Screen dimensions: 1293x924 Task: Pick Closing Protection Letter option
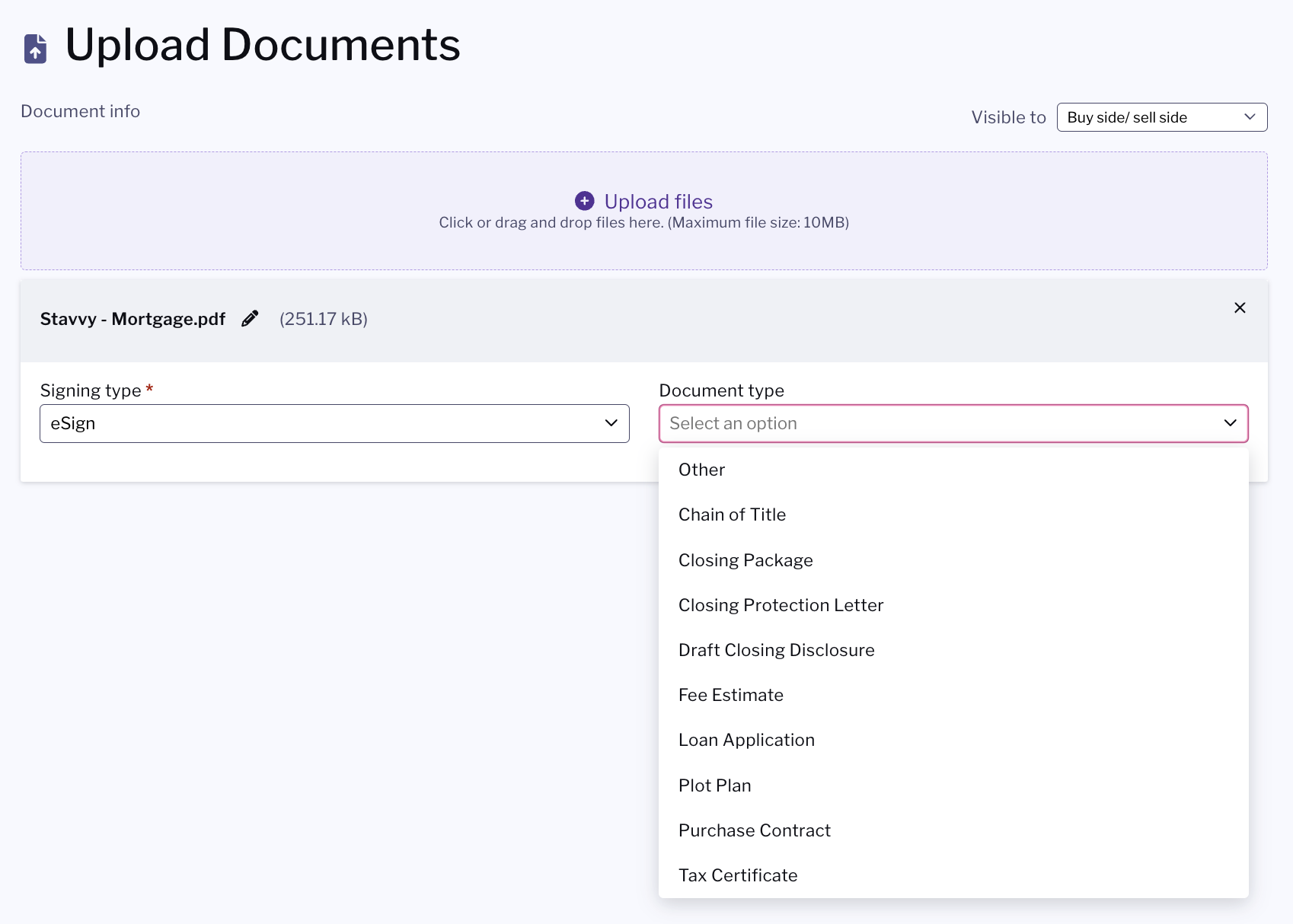click(x=953, y=605)
